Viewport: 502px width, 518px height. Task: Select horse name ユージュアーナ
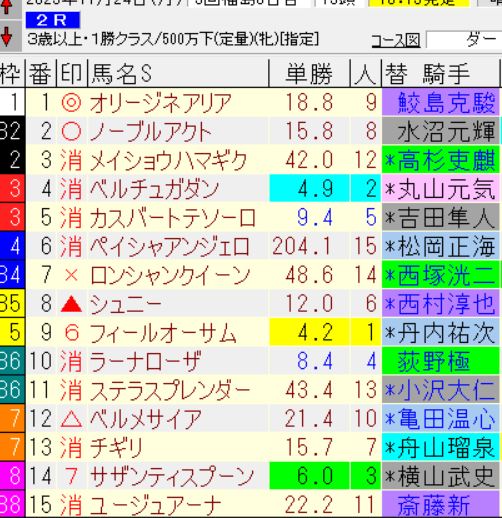(x=156, y=506)
